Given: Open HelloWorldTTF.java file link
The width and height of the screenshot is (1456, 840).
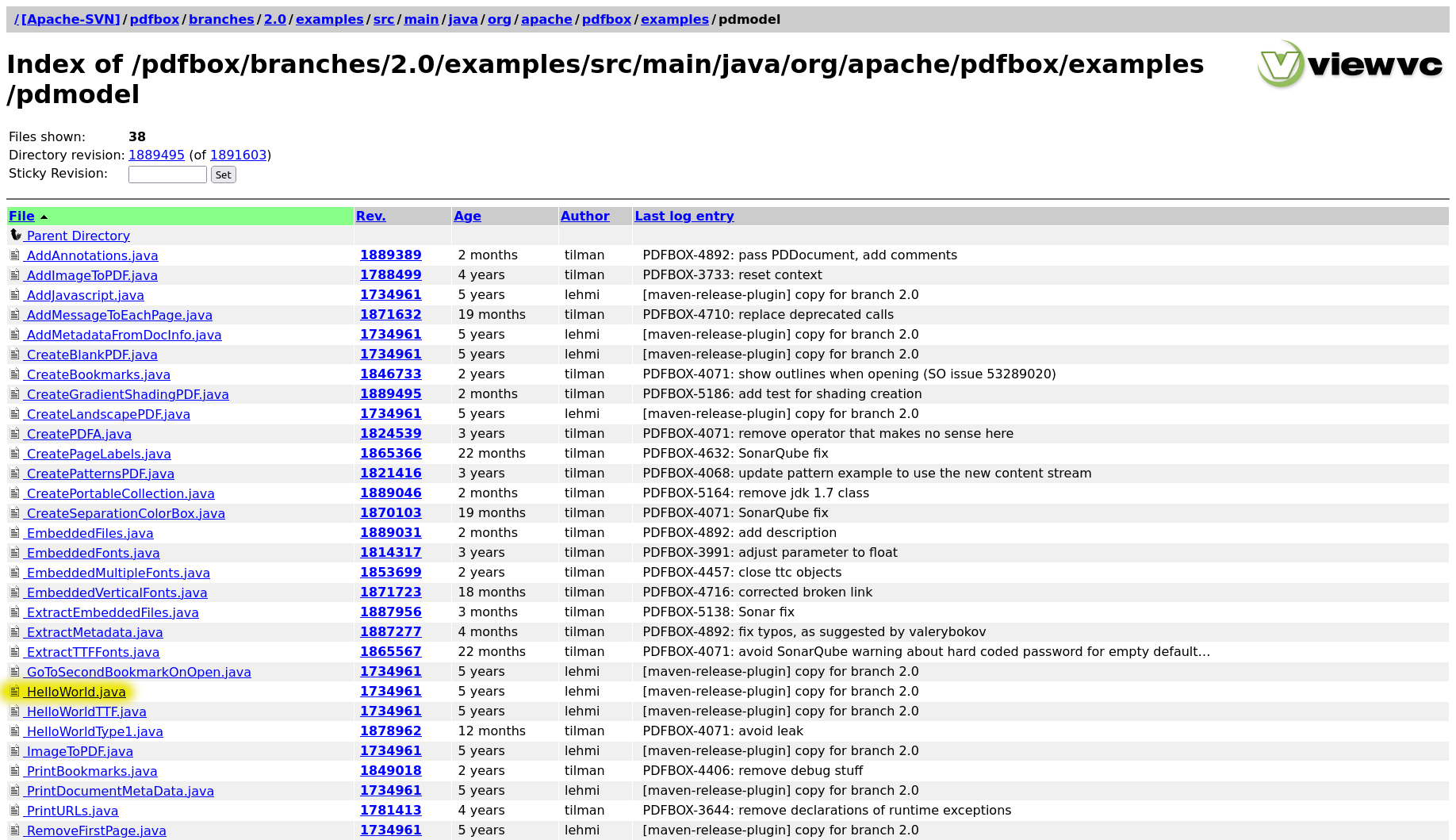Looking at the screenshot, I should 86,712.
